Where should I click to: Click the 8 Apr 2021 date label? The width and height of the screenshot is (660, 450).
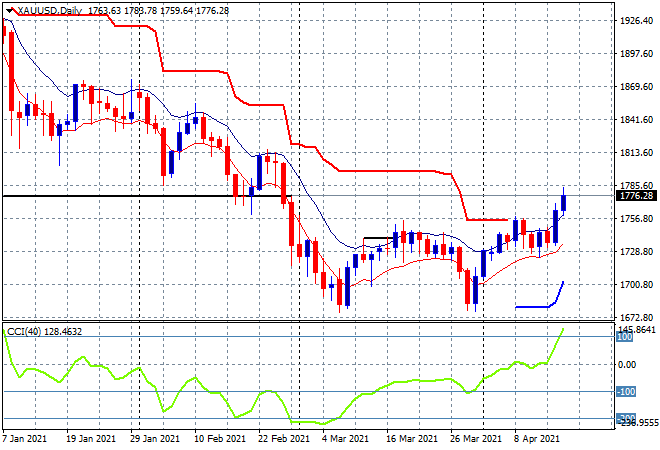(537, 439)
